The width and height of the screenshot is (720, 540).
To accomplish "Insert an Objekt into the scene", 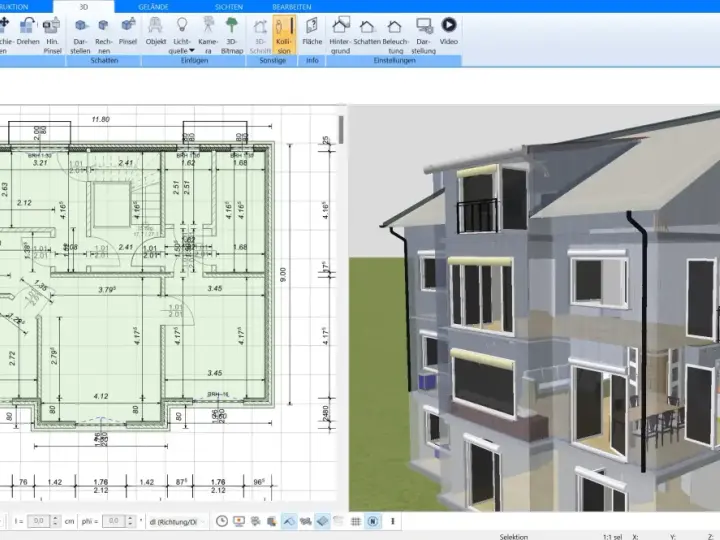I will 156,31.
